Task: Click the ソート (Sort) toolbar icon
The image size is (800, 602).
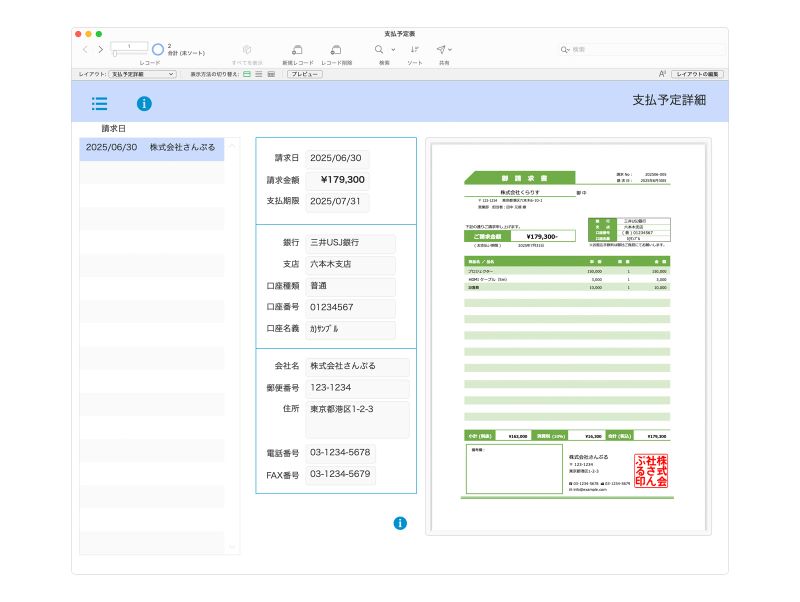Action: click(x=414, y=50)
